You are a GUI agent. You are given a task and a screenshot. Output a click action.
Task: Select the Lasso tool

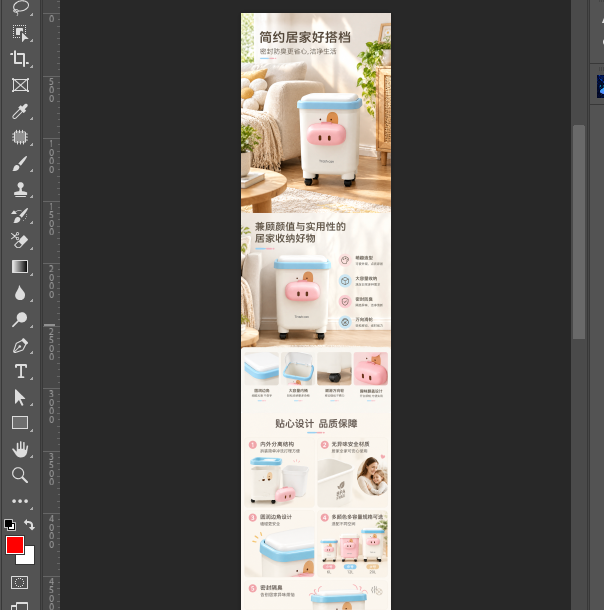(20, 8)
